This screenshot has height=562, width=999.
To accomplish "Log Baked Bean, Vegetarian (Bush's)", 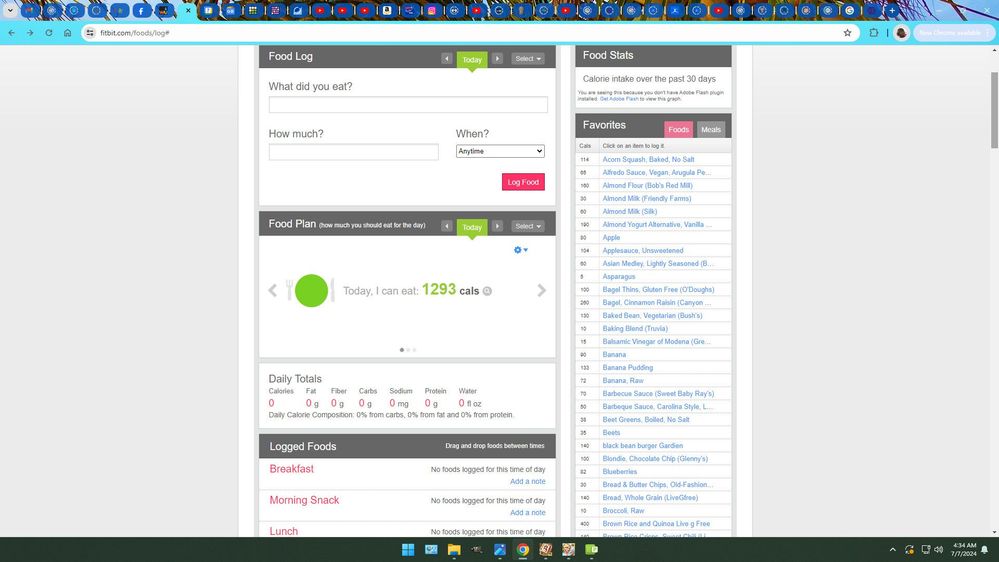I will coord(652,315).
